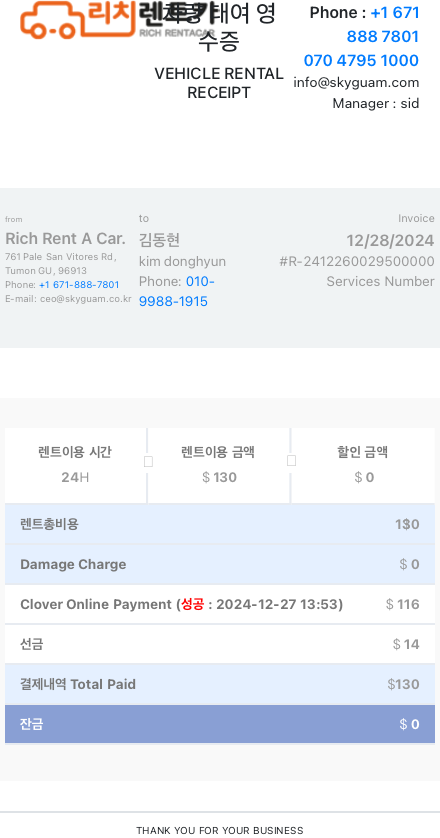The image size is (440, 838).
Task: Click the orange Rich Rentacar car logo
Action: (78, 20)
